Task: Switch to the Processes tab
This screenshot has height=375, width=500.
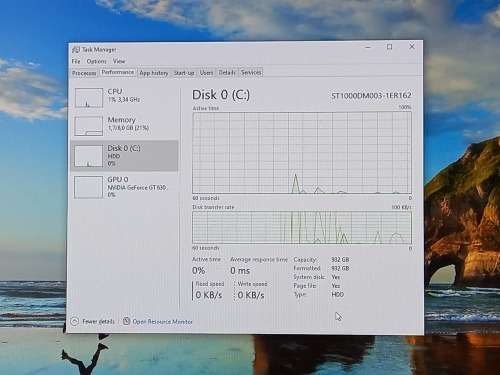Action: pos(84,73)
